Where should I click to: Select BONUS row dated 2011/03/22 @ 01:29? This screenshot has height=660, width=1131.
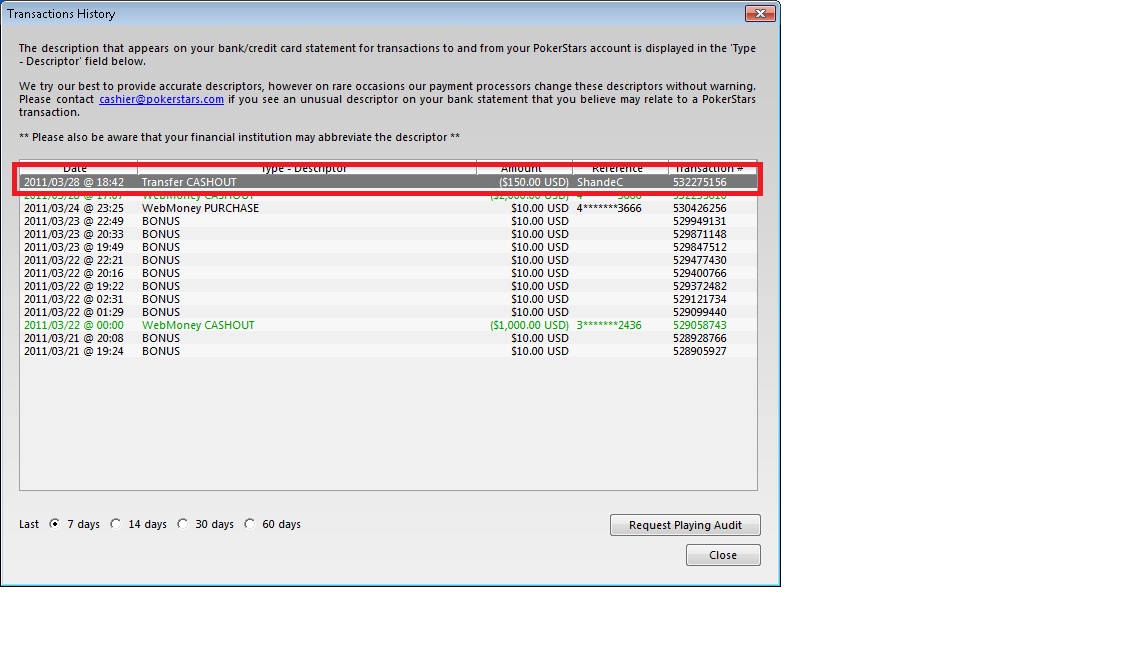[388, 312]
